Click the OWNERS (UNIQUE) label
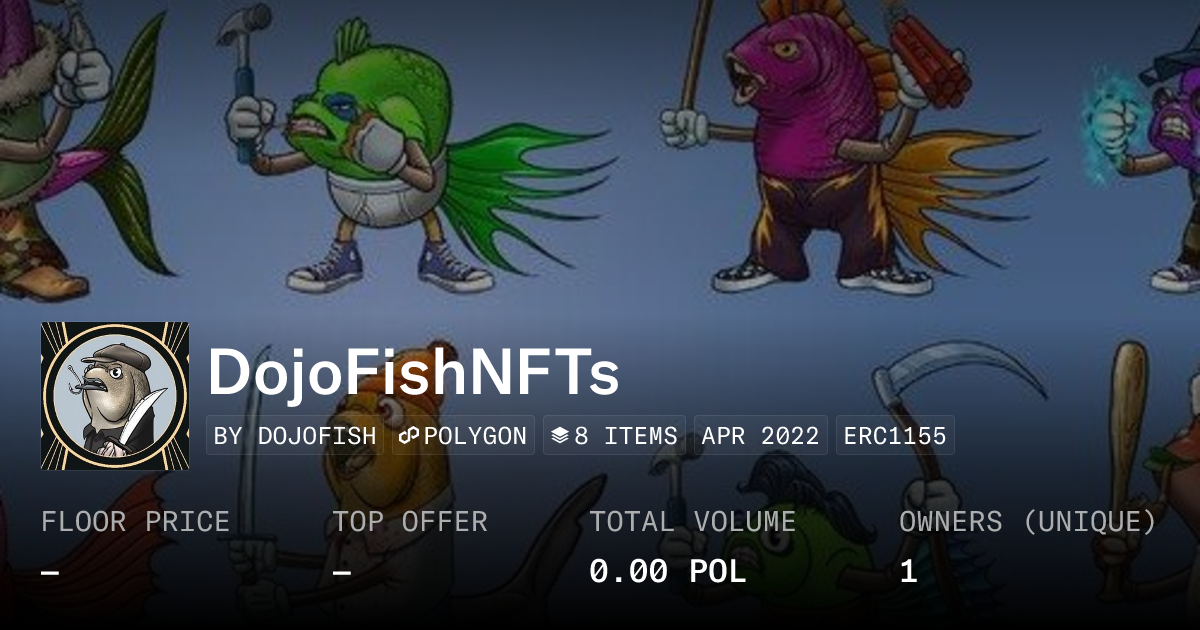The height and width of the screenshot is (630, 1200). 1028,521
